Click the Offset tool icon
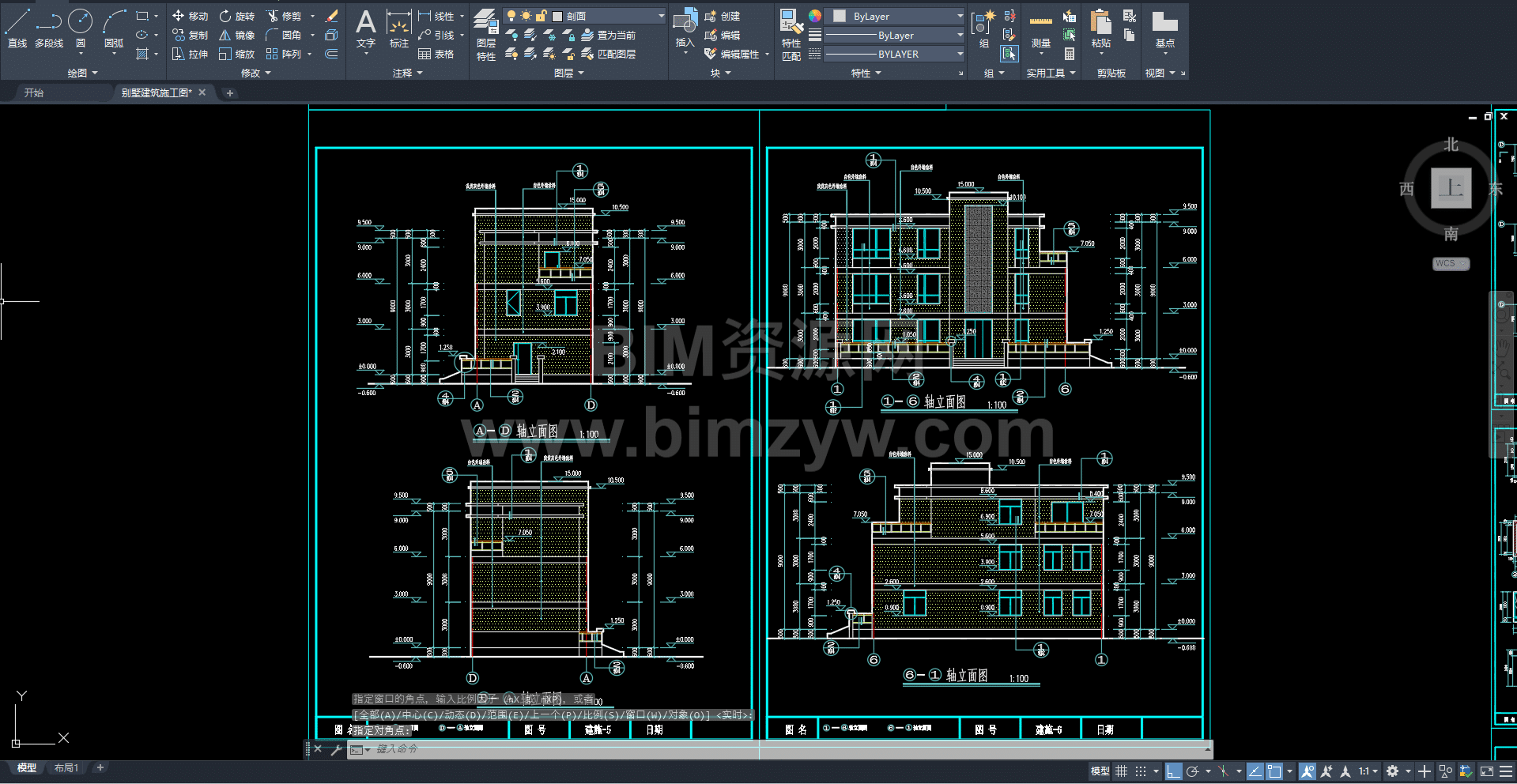Viewport: 1517px width, 784px height. 332,54
